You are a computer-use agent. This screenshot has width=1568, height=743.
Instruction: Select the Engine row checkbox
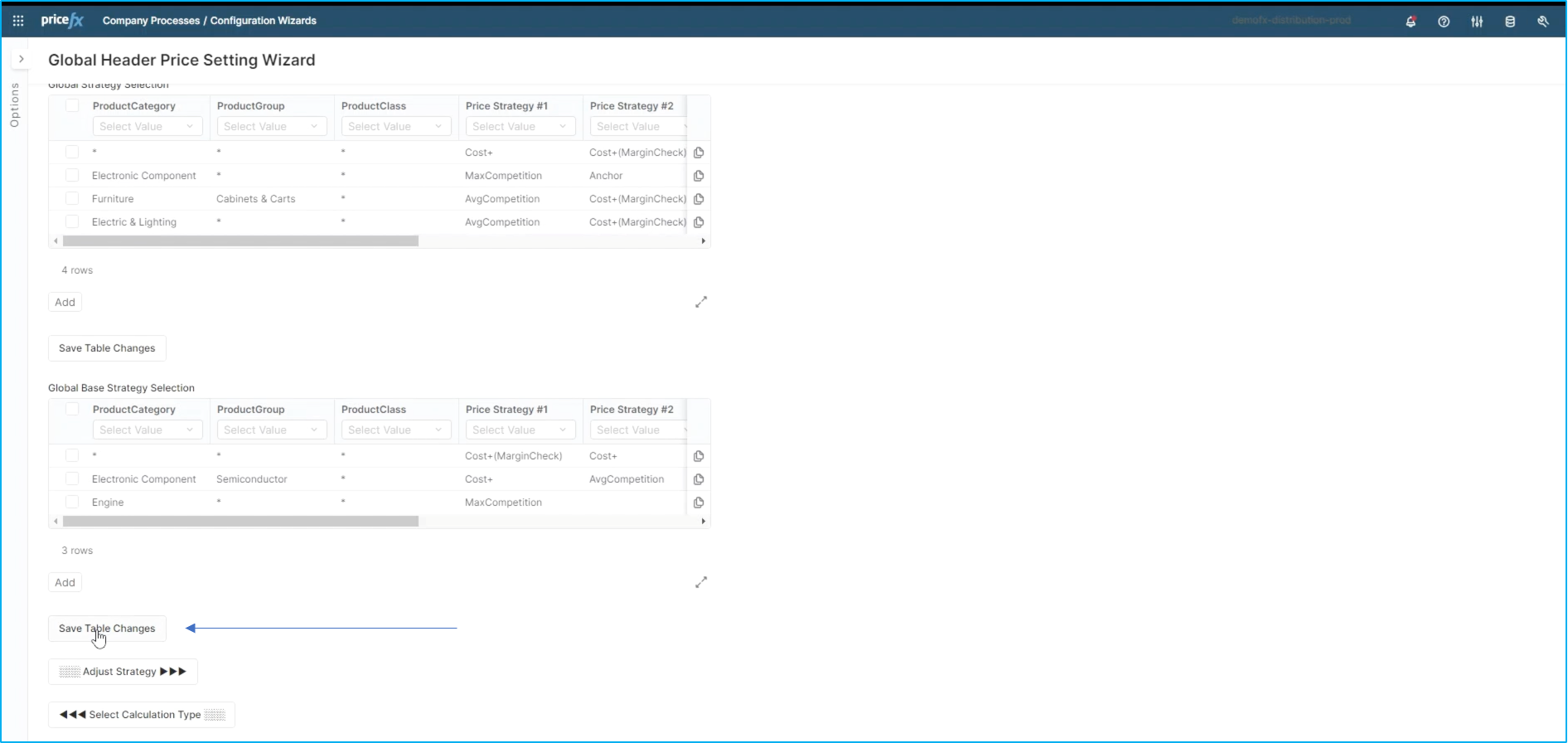coord(72,503)
